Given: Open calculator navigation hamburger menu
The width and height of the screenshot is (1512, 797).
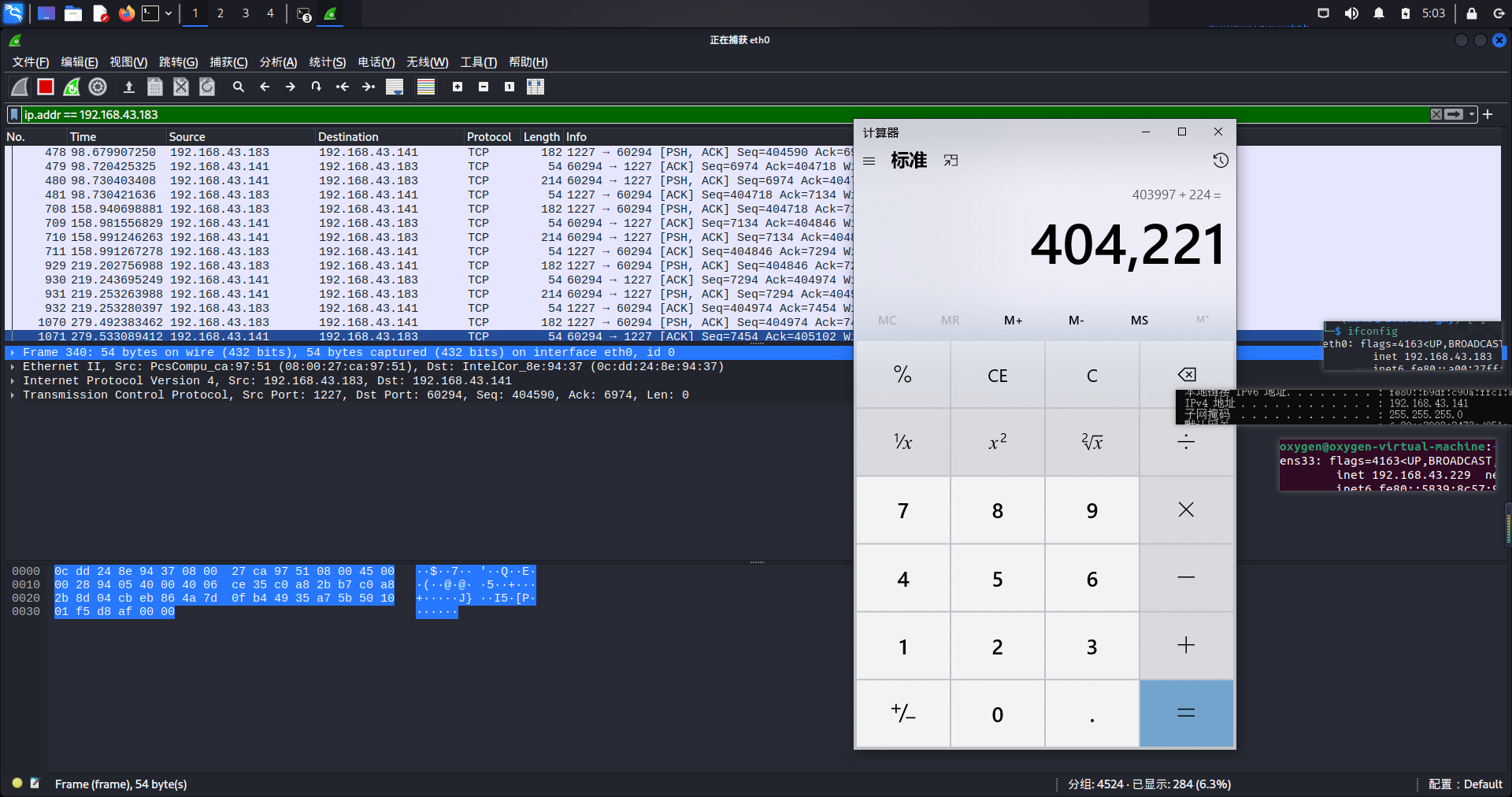Looking at the screenshot, I should [869, 161].
